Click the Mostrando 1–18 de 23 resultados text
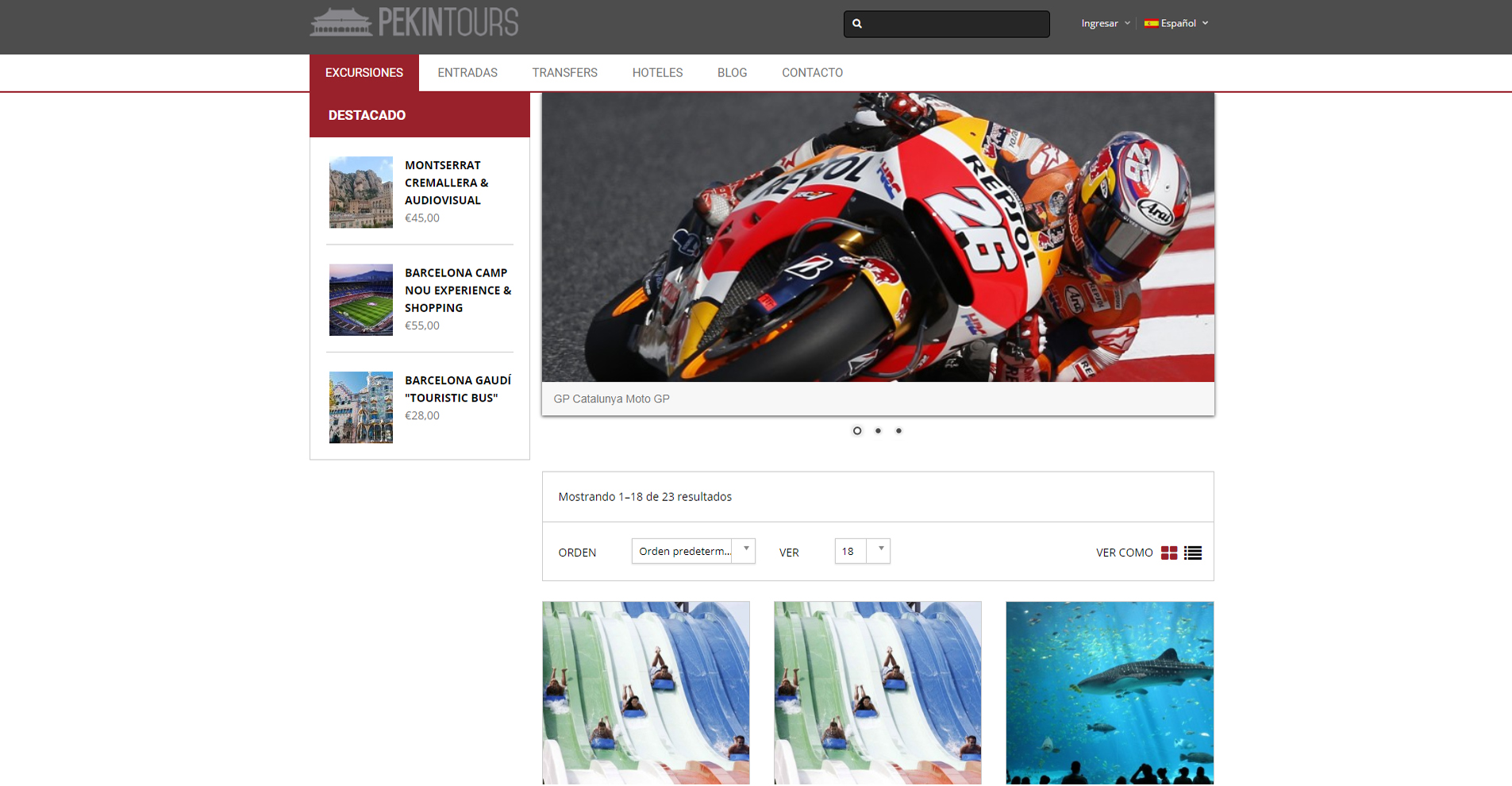 click(x=645, y=497)
